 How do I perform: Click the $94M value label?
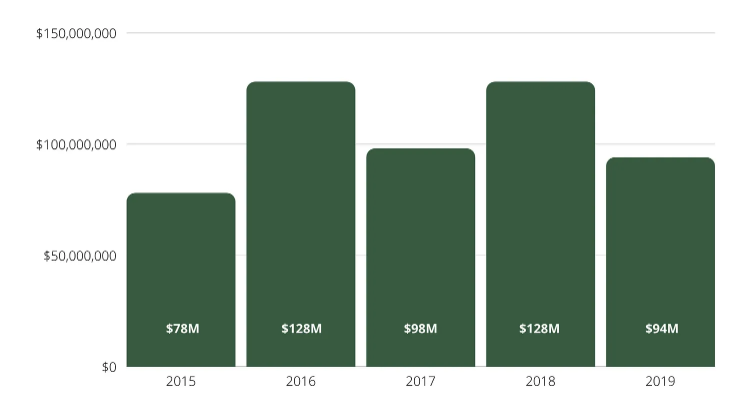point(660,329)
